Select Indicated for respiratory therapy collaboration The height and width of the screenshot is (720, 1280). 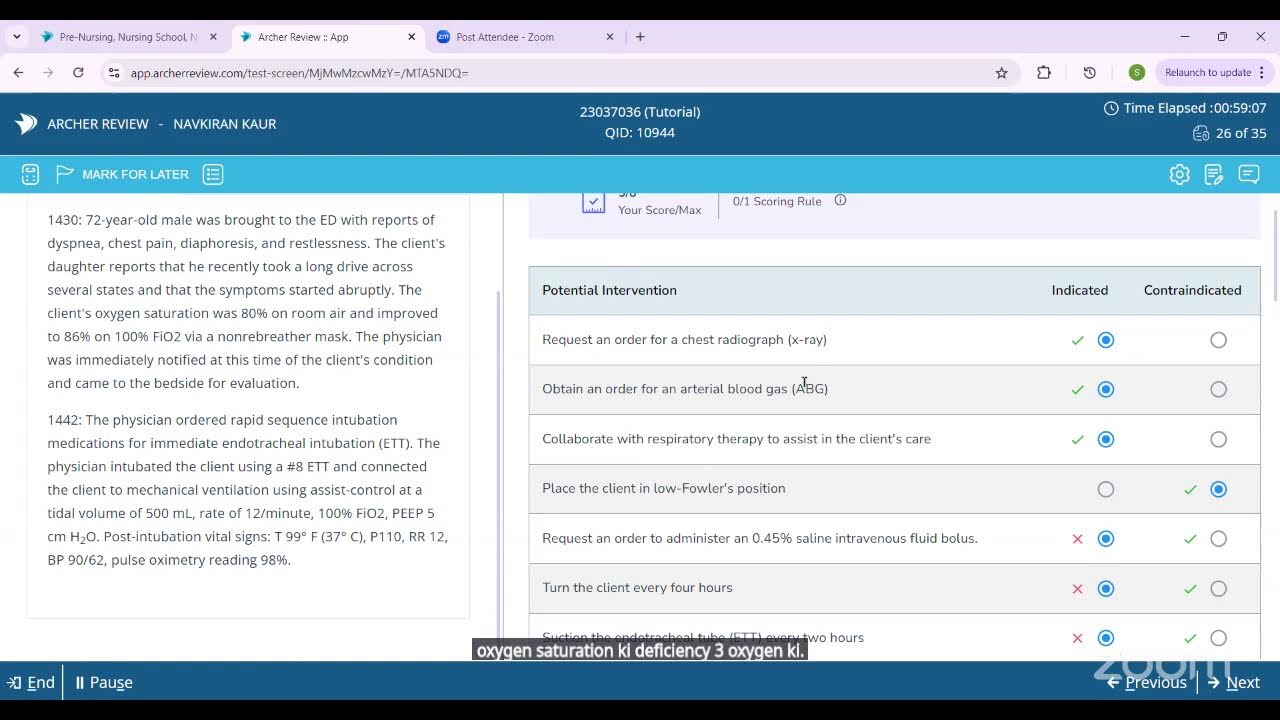click(x=1105, y=439)
